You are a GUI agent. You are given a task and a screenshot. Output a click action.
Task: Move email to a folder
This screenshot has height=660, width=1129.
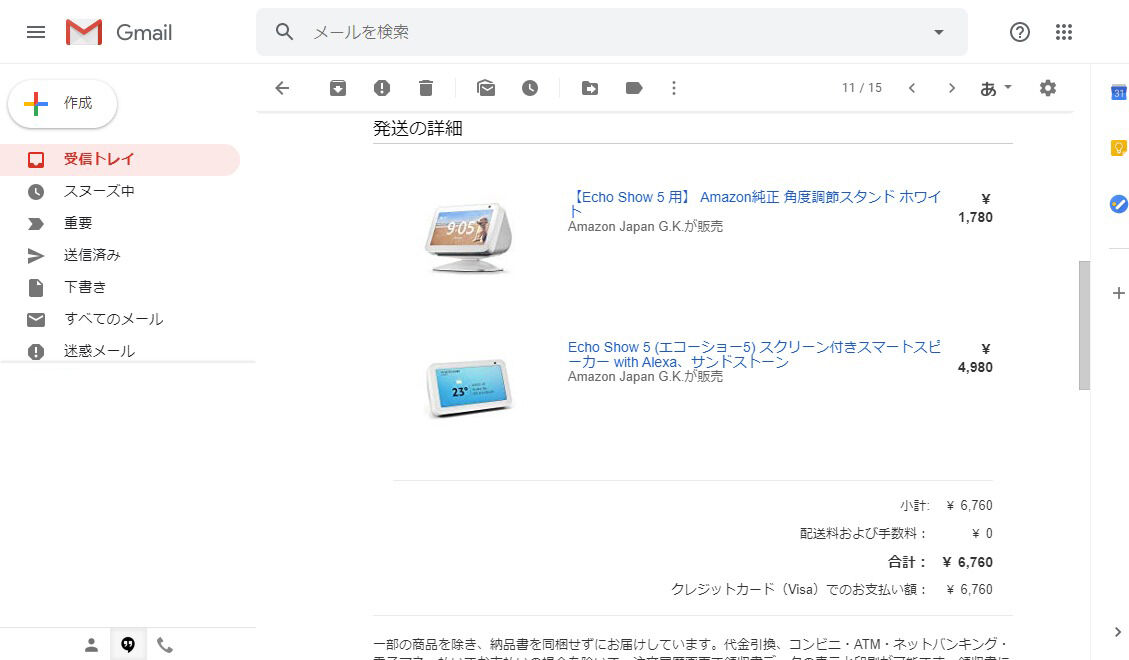tap(590, 88)
